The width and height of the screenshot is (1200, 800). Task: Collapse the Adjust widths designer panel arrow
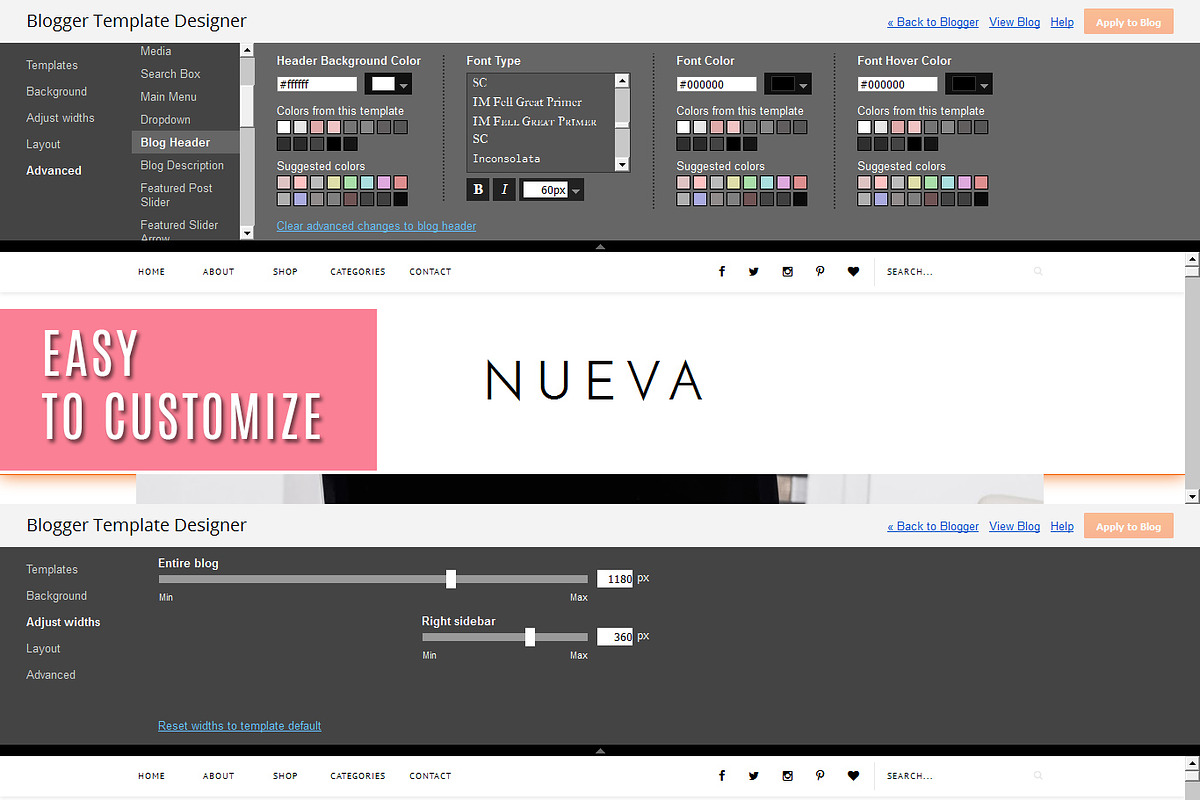(600, 750)
